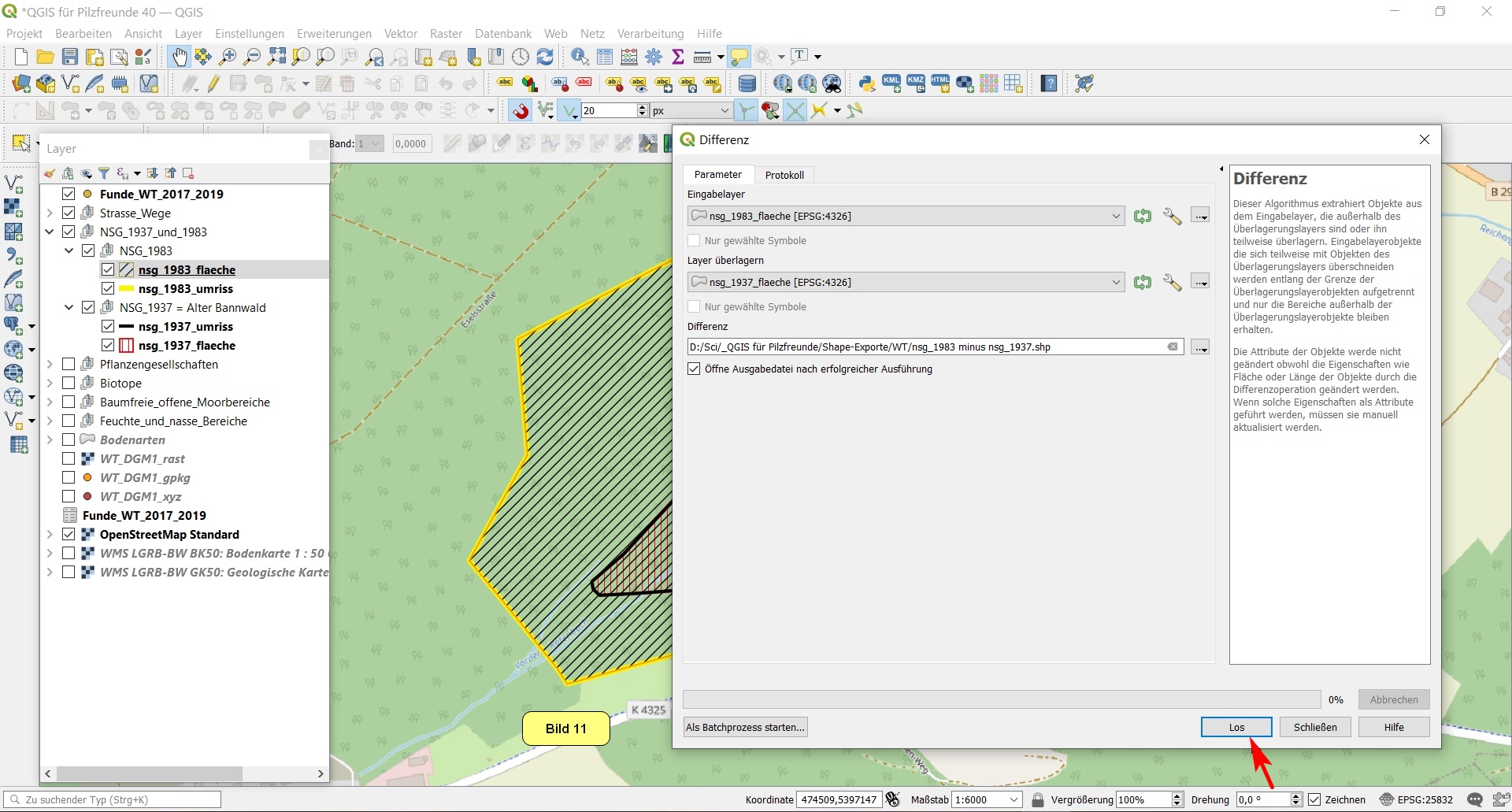The height and width of the screenshot is (812, 1512).
Task: Select the Pan Map hand tool
Action: 180,57
